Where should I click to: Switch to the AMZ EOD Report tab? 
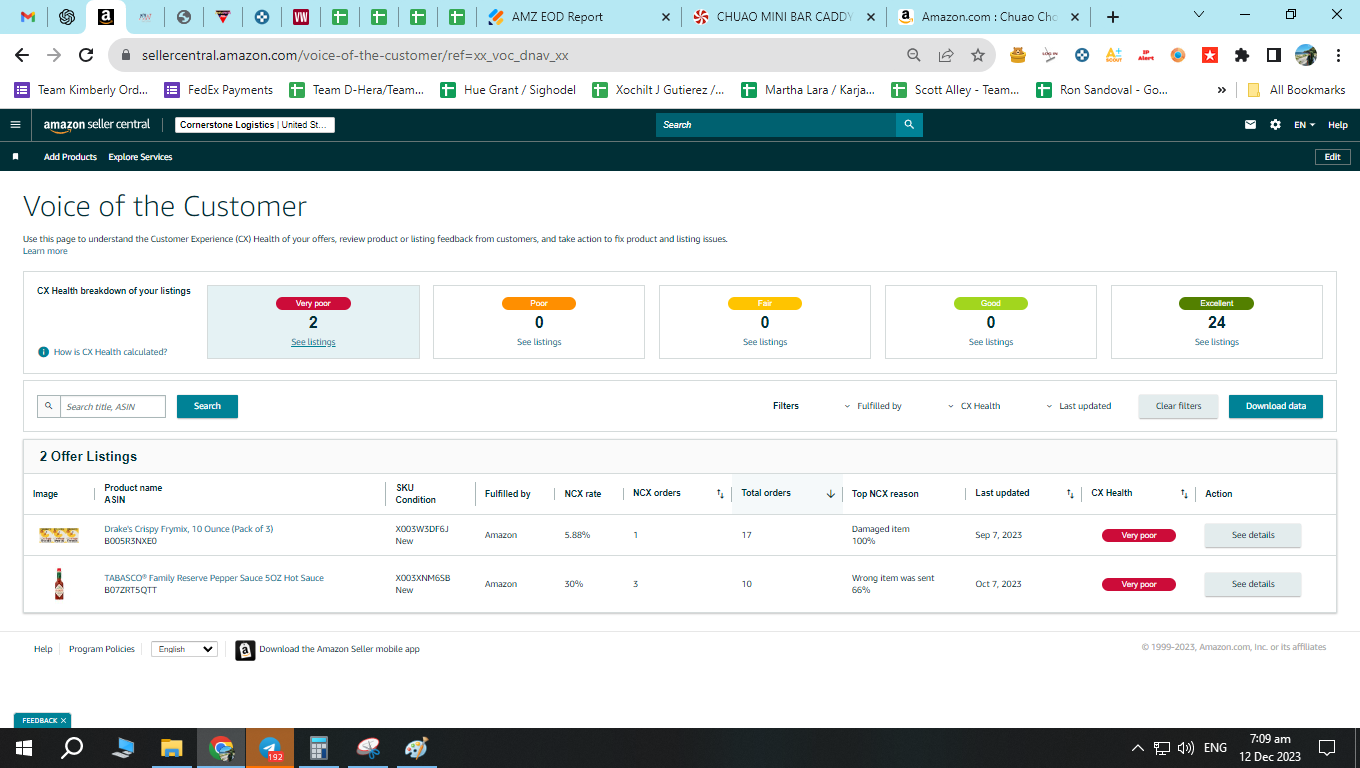578,17
